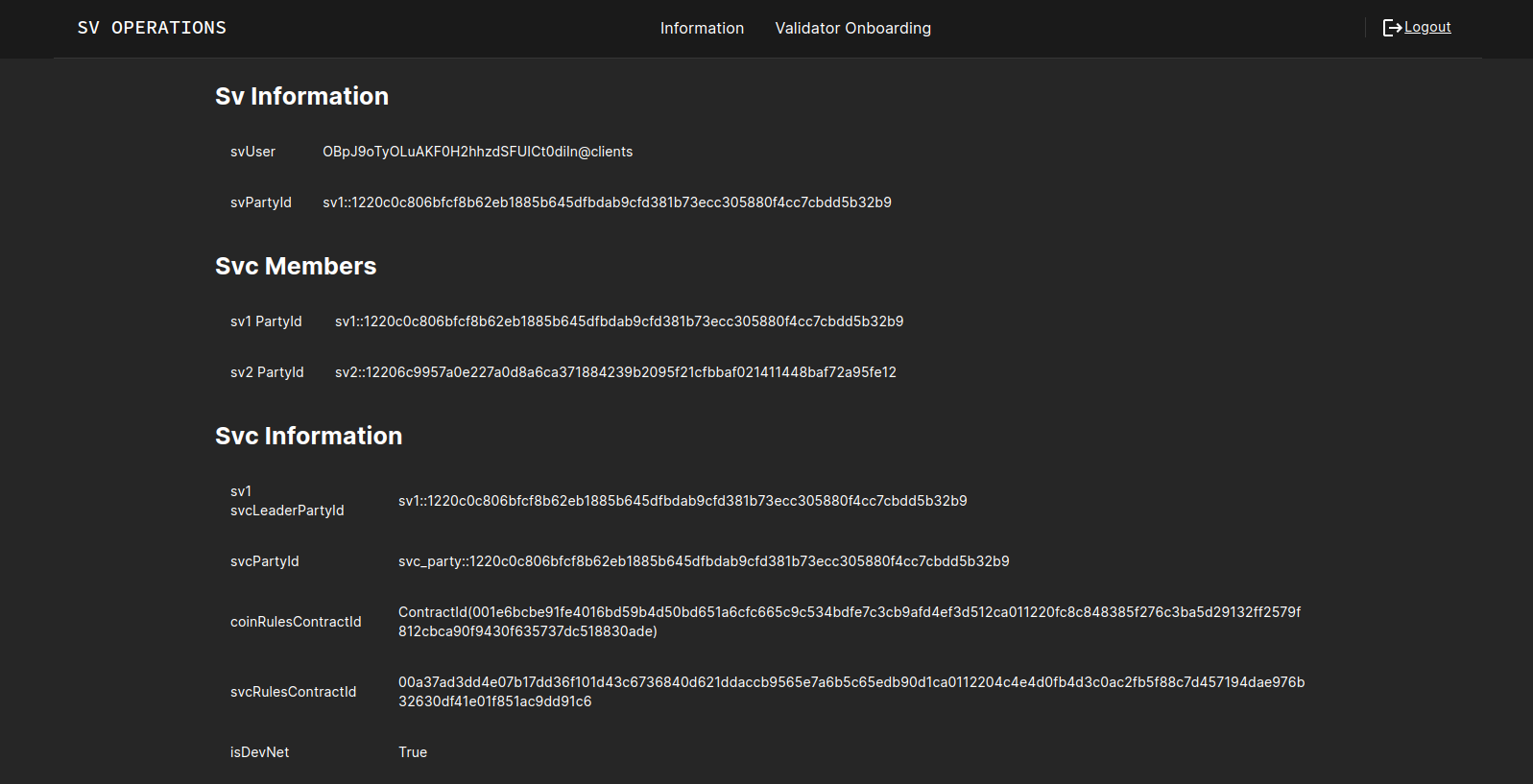The height and width of the screenshot is (784, 1533).
Task: Click the svcLeaderPartyId value
Action: 683,501
